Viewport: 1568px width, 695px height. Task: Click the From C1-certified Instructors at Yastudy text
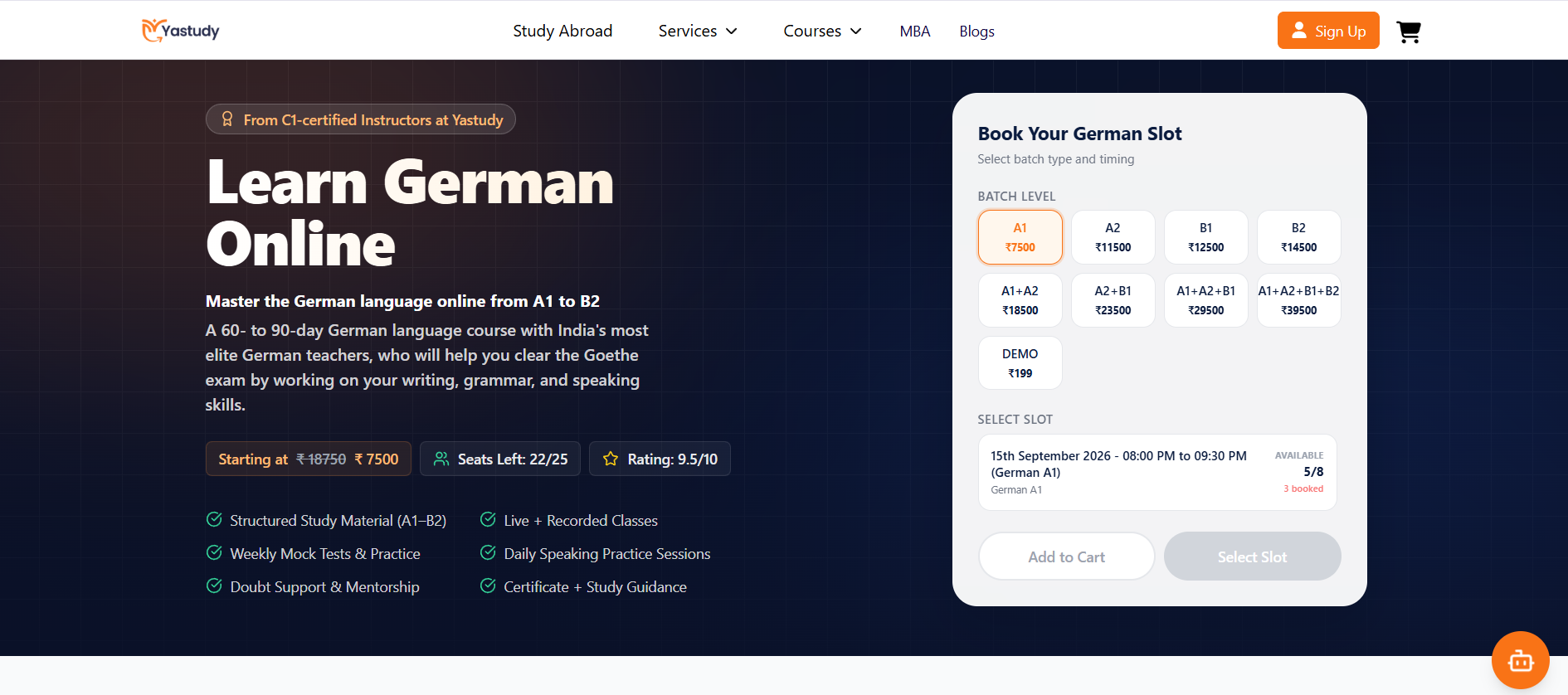click(373, 119)
